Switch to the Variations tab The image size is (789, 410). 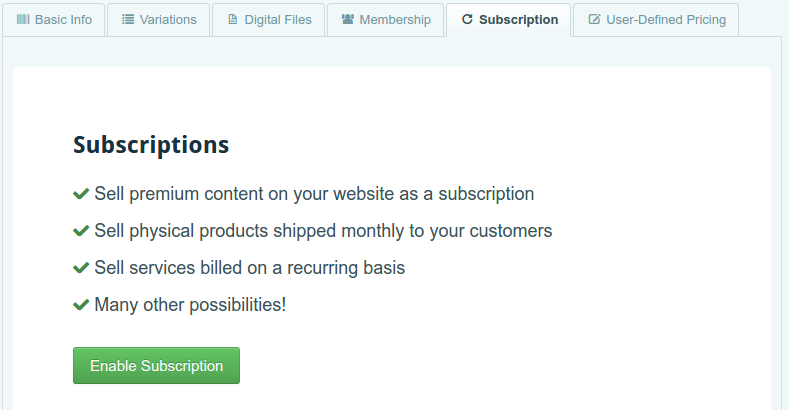pos(159,20)
